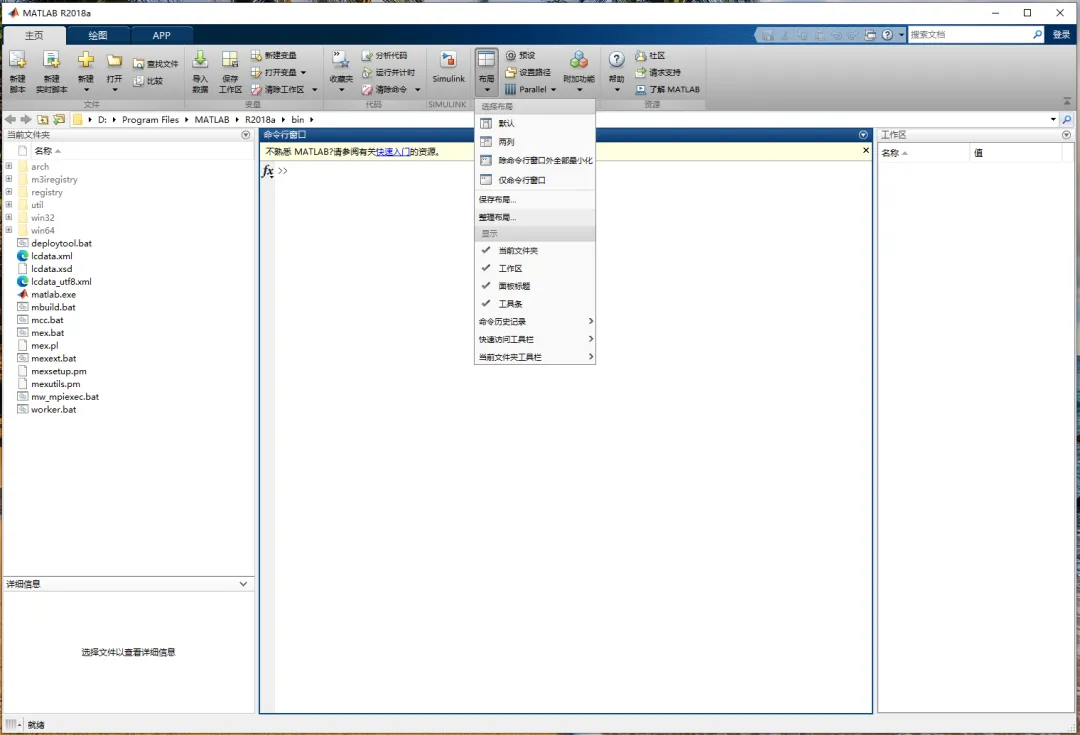
Task: Click the 导入数据 (Import Data) icon
Action: tap(200, 61)
